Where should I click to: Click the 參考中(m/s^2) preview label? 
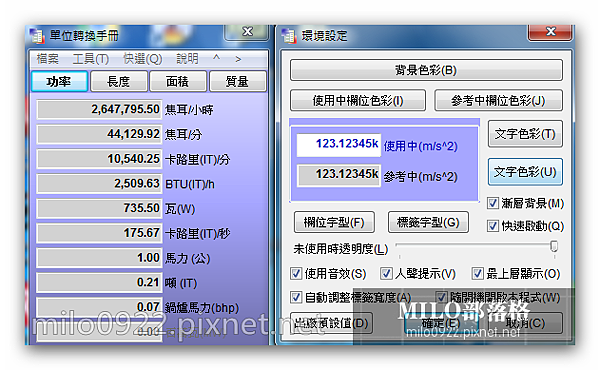pos(421,176)
